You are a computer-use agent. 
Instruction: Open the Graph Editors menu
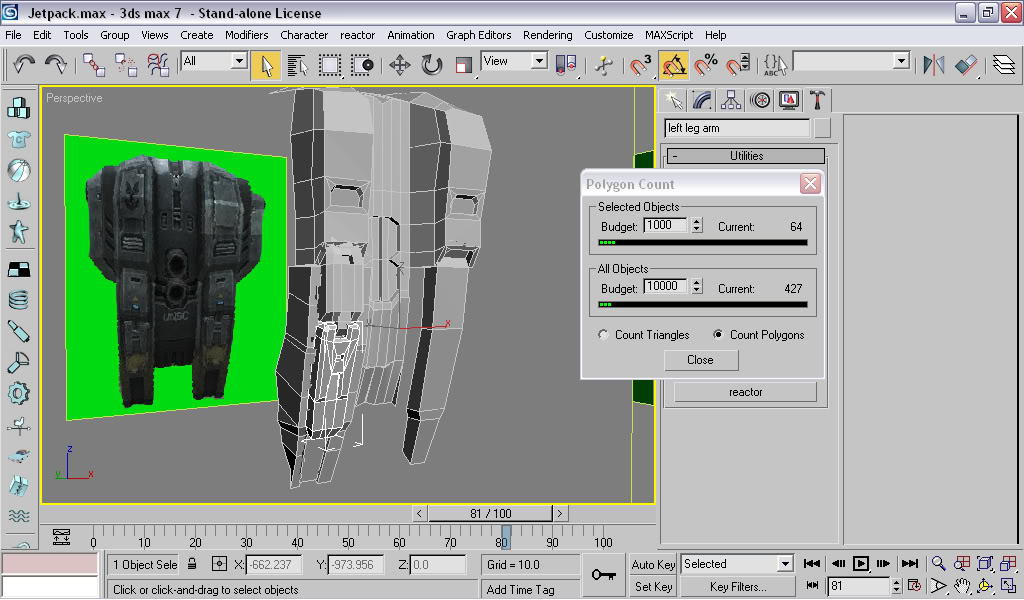click(479, 35)
